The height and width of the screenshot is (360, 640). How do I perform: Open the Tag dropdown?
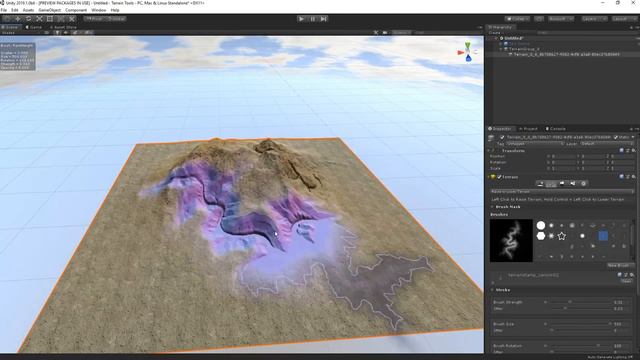(535, 144)
